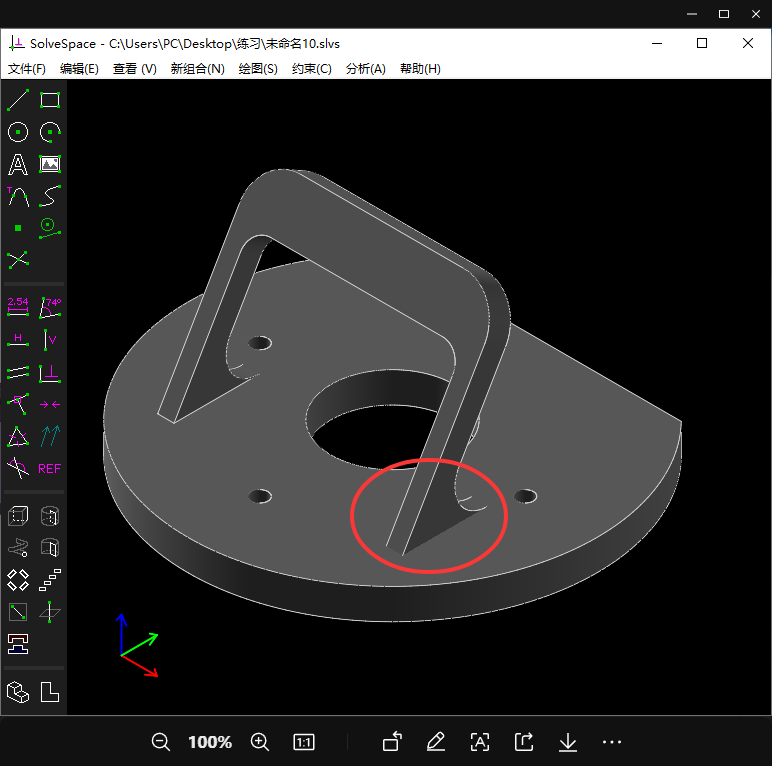Viewport: 772px width, 766px height.
Task: Add an angle 74° constraint
Action: tap(50, 307)
